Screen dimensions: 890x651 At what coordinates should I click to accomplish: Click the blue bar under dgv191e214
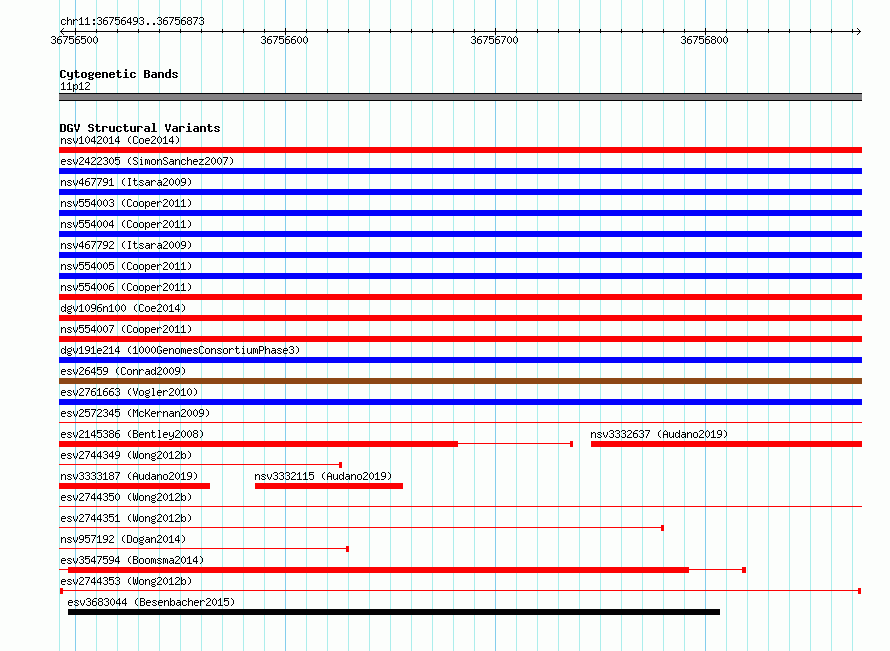[x=460, y=360]
